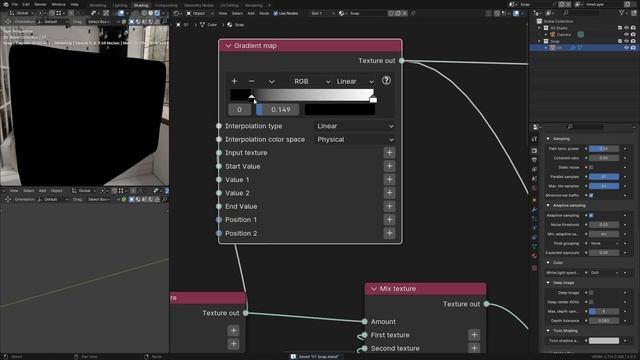The height and width of the screenshot is (360, 640).
Task: Toggle Deep render AOVs checkbox
Action: (x=591, y=302)
